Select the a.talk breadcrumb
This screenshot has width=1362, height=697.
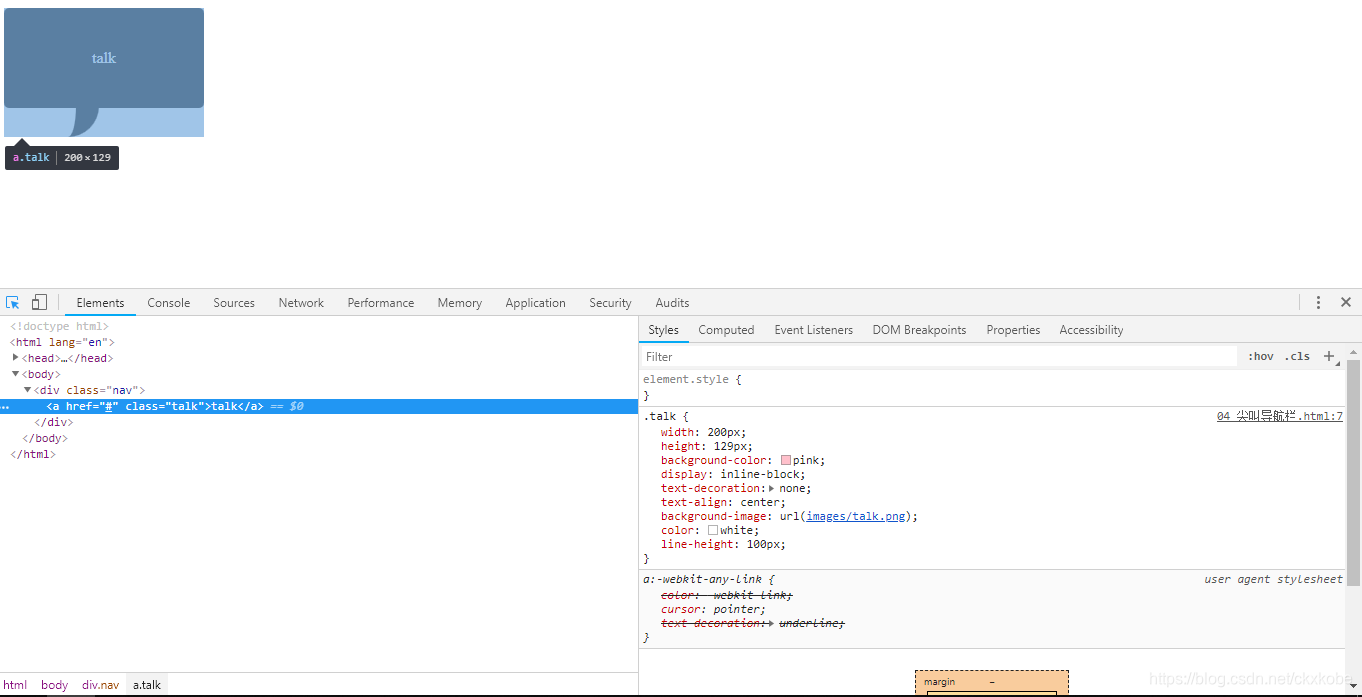[x=147, y=685]
